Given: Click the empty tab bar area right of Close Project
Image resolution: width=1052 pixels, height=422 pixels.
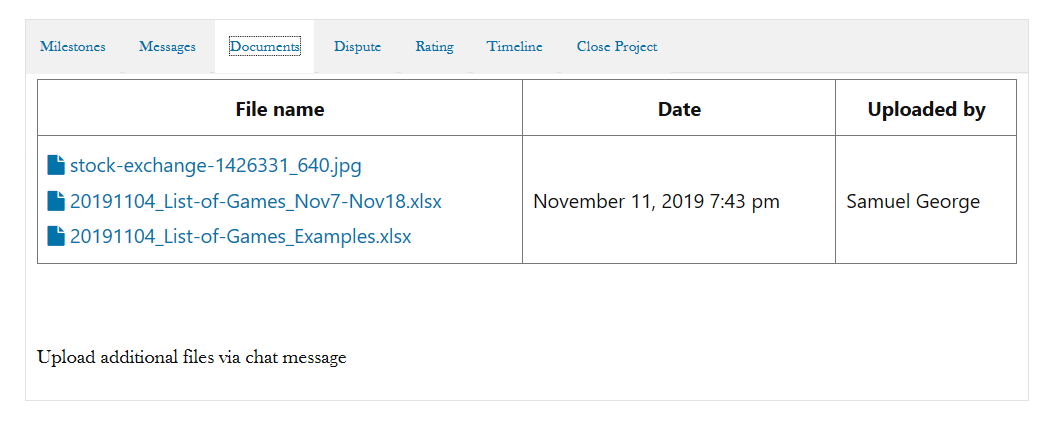Looking at the screenshot, I should pos(849,46).
